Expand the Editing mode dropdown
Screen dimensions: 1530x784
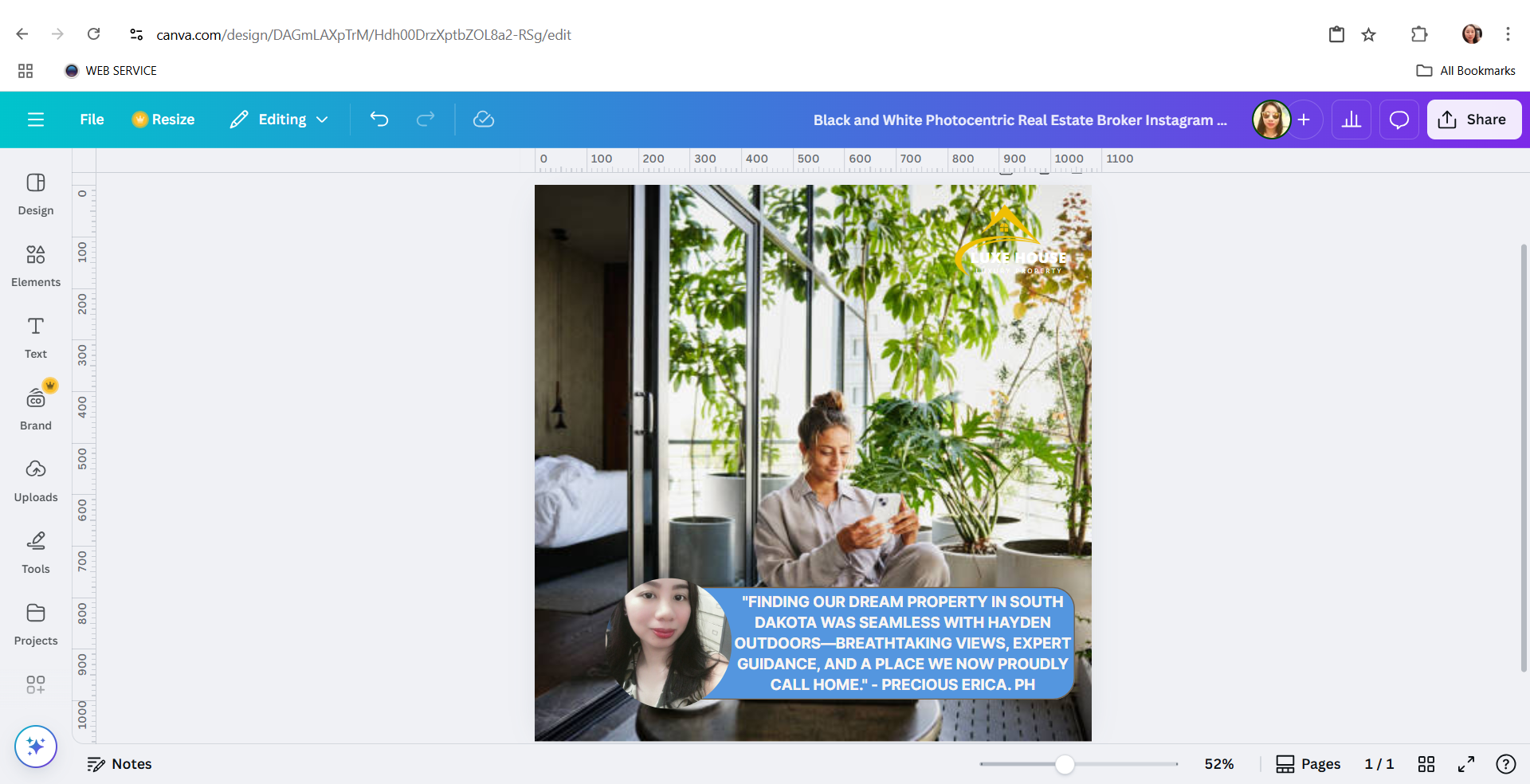coord(279,120)
